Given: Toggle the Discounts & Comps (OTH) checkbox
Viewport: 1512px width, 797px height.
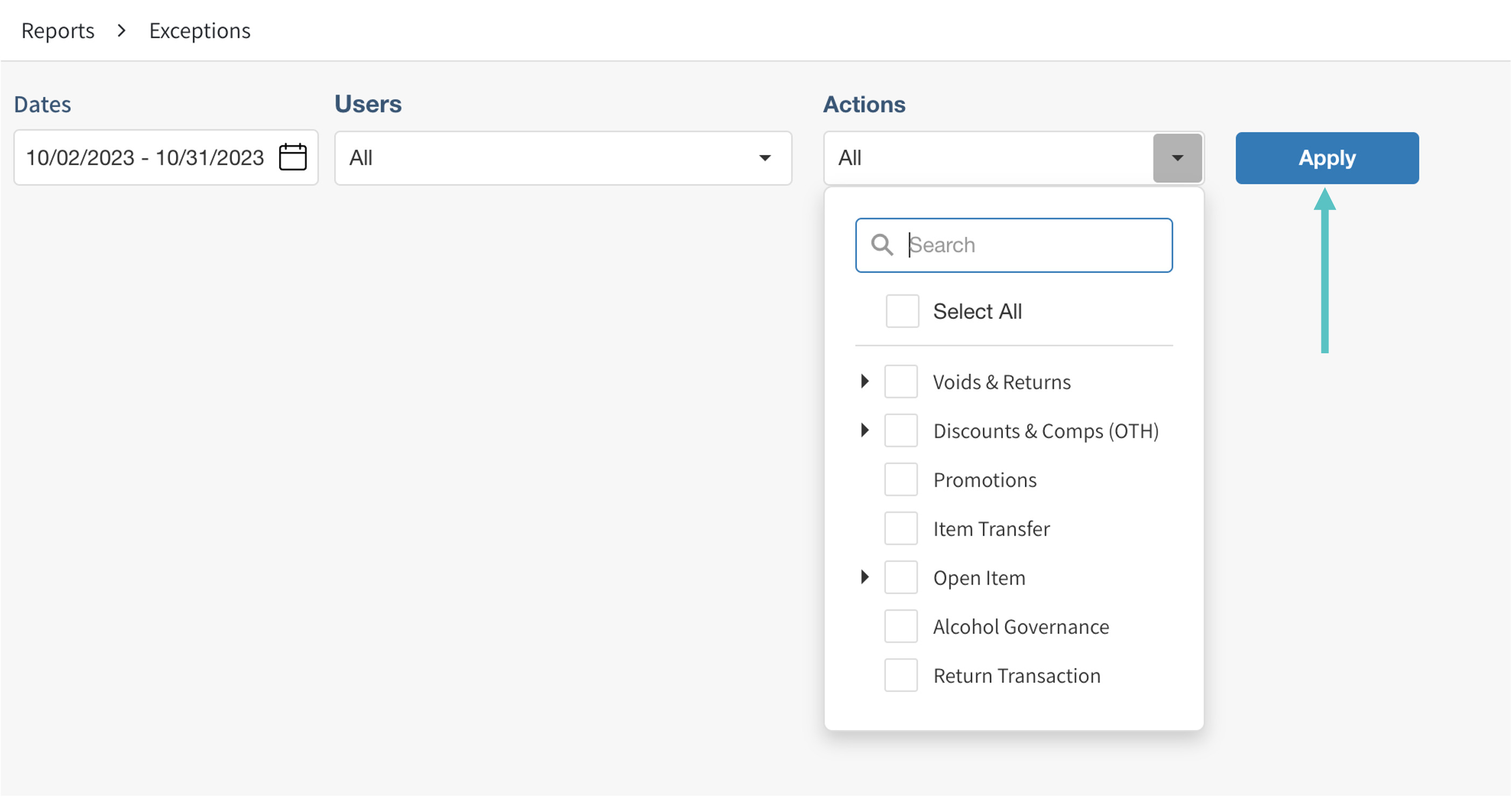Looking at the screenshot, I should [901, 430].
